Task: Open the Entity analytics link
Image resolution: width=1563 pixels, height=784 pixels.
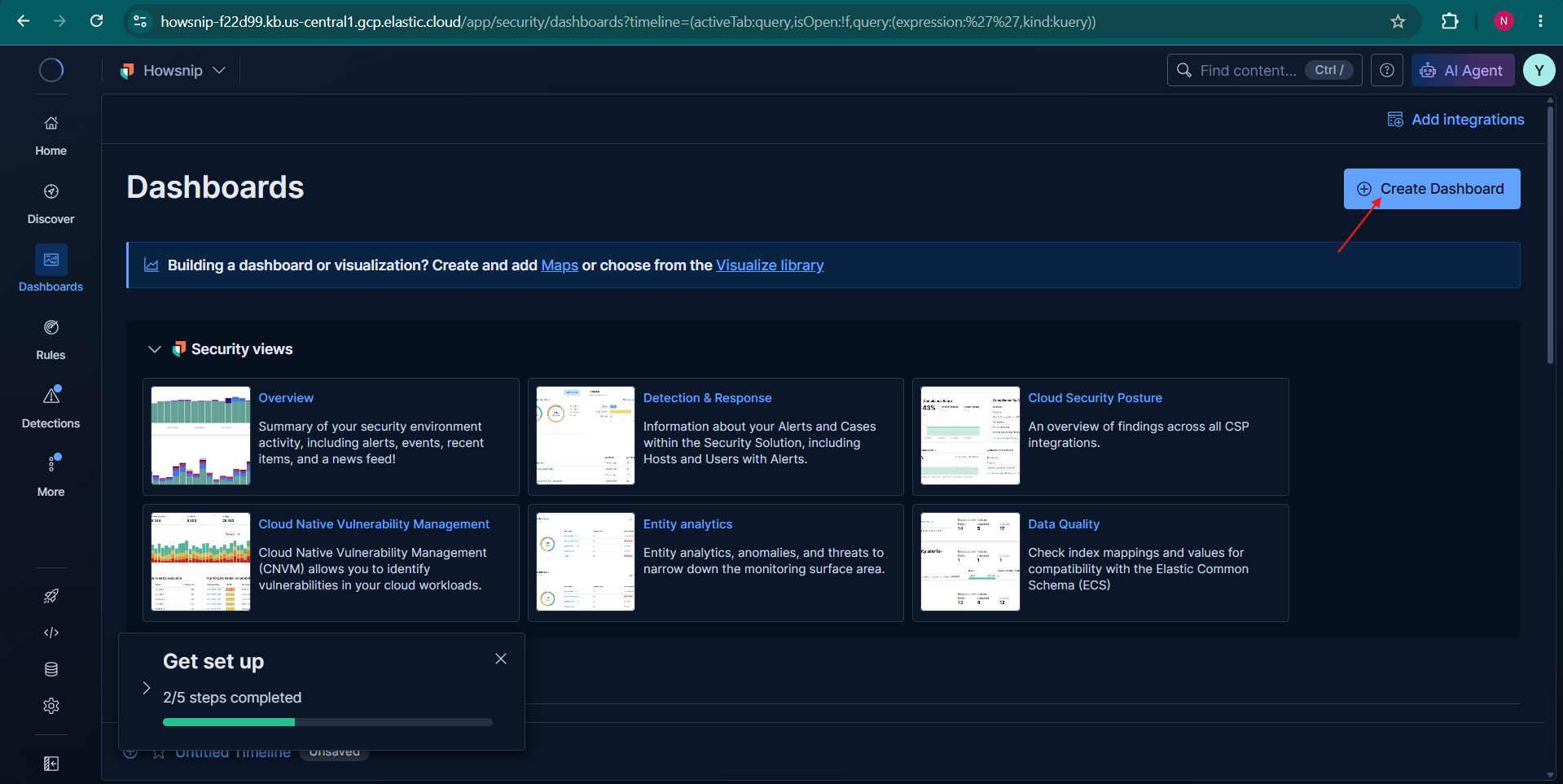Action: [x=687, y=524]
